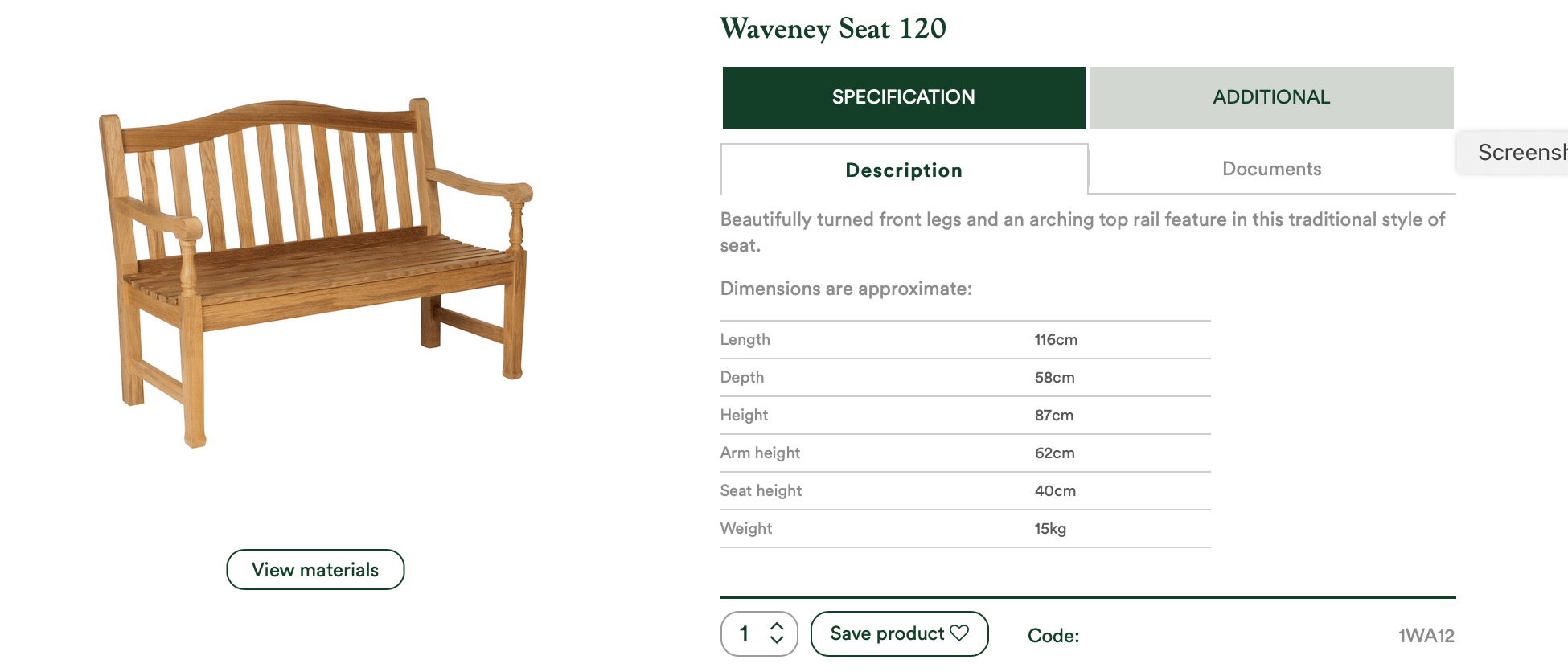Increase quantity with the up arrow
Image resolution: width=1568 pixels, height=672 pixels.
click(x=777, y=626)
